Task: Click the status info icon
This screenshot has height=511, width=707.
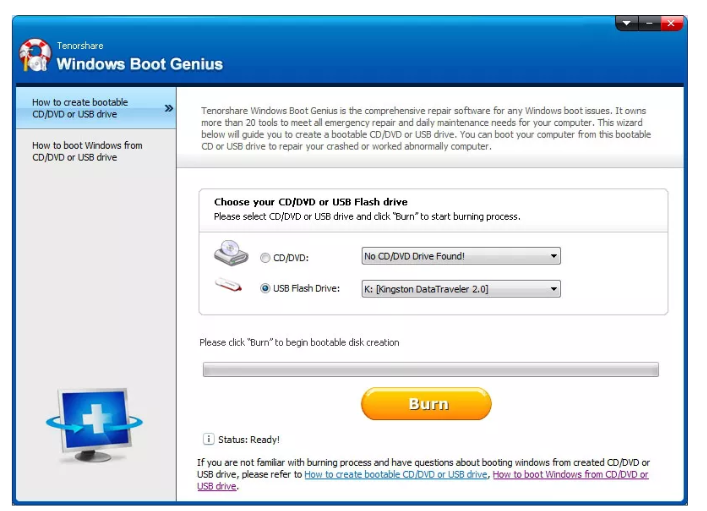Action: pyautogui.click(x=208, y=439)
